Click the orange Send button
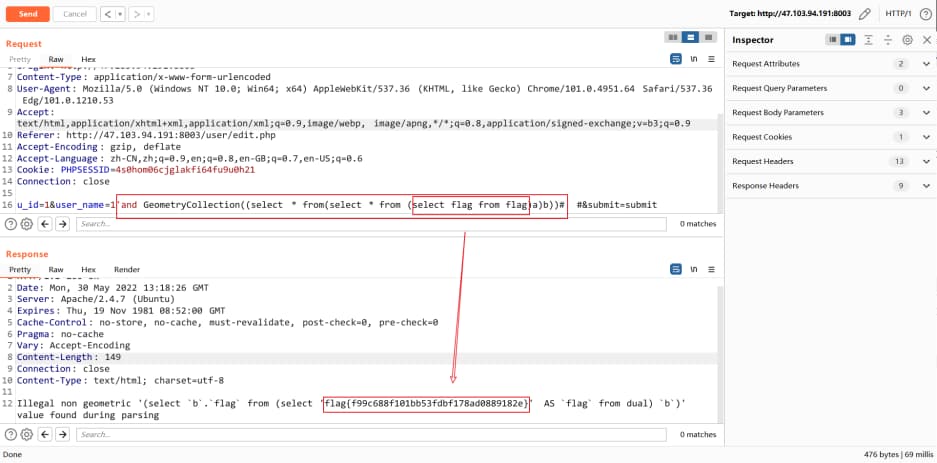The image size is (937, 463). click(x=27, y=14)
